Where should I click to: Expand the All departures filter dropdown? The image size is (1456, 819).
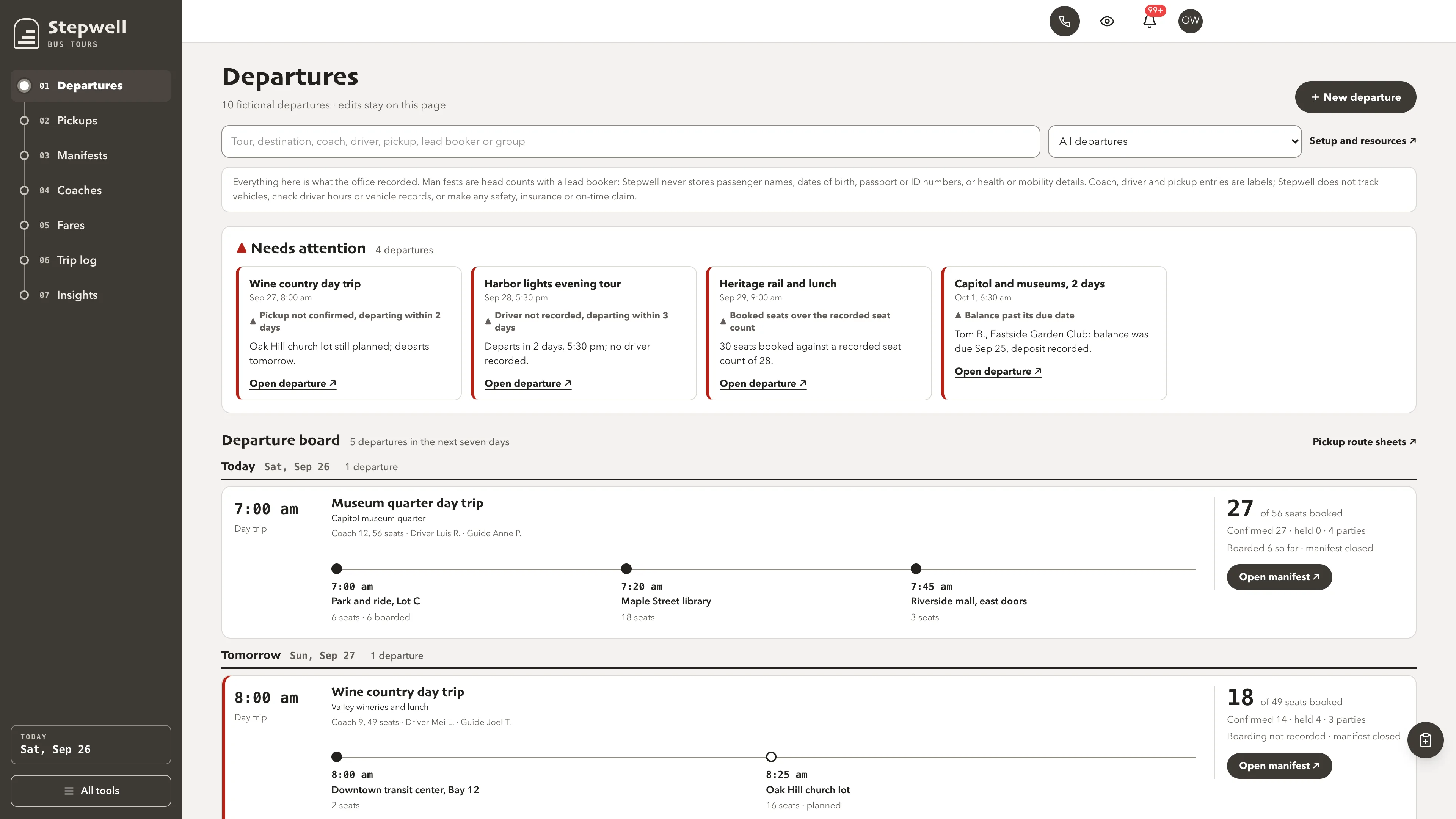(x=1175, y=141)
